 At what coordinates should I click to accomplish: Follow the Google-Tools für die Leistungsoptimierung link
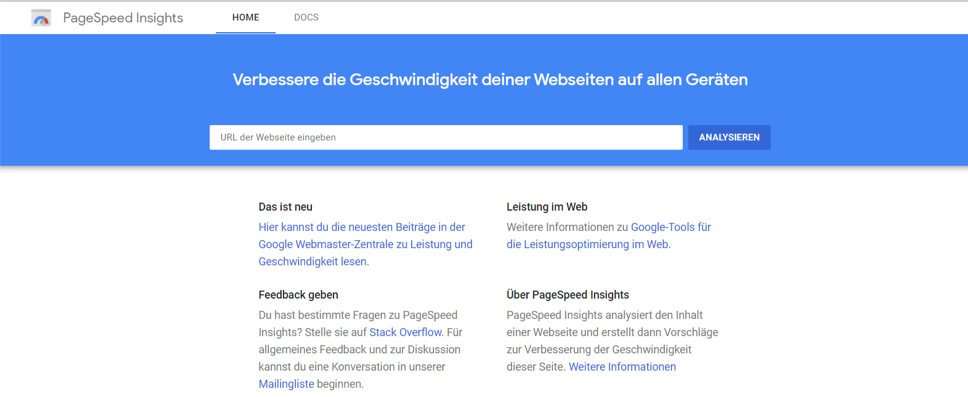(x=609, y=235)
